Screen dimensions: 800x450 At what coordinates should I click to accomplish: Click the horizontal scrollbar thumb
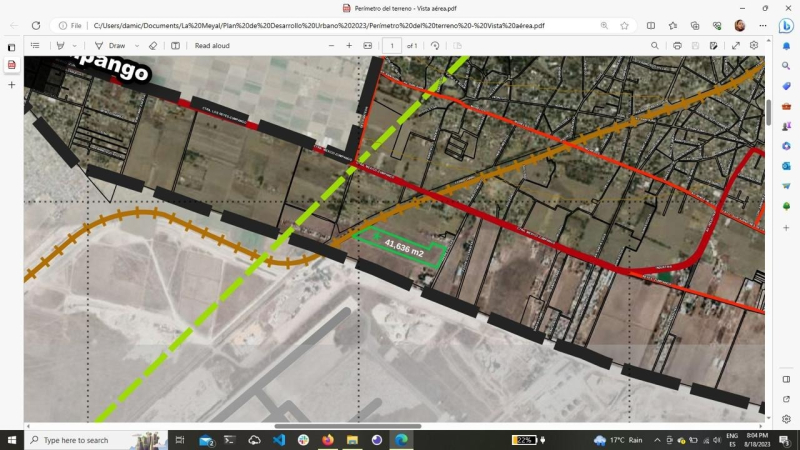click(x=347, y=426)
